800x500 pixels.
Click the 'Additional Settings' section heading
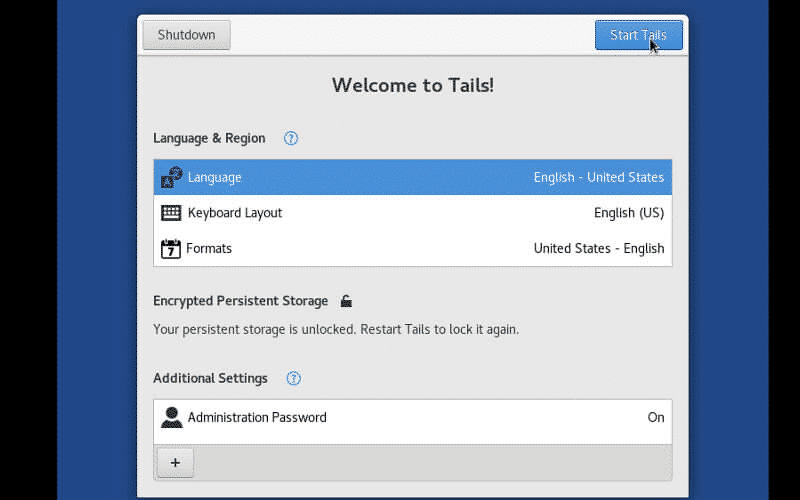pyautogui.click(x=210, y=378)
